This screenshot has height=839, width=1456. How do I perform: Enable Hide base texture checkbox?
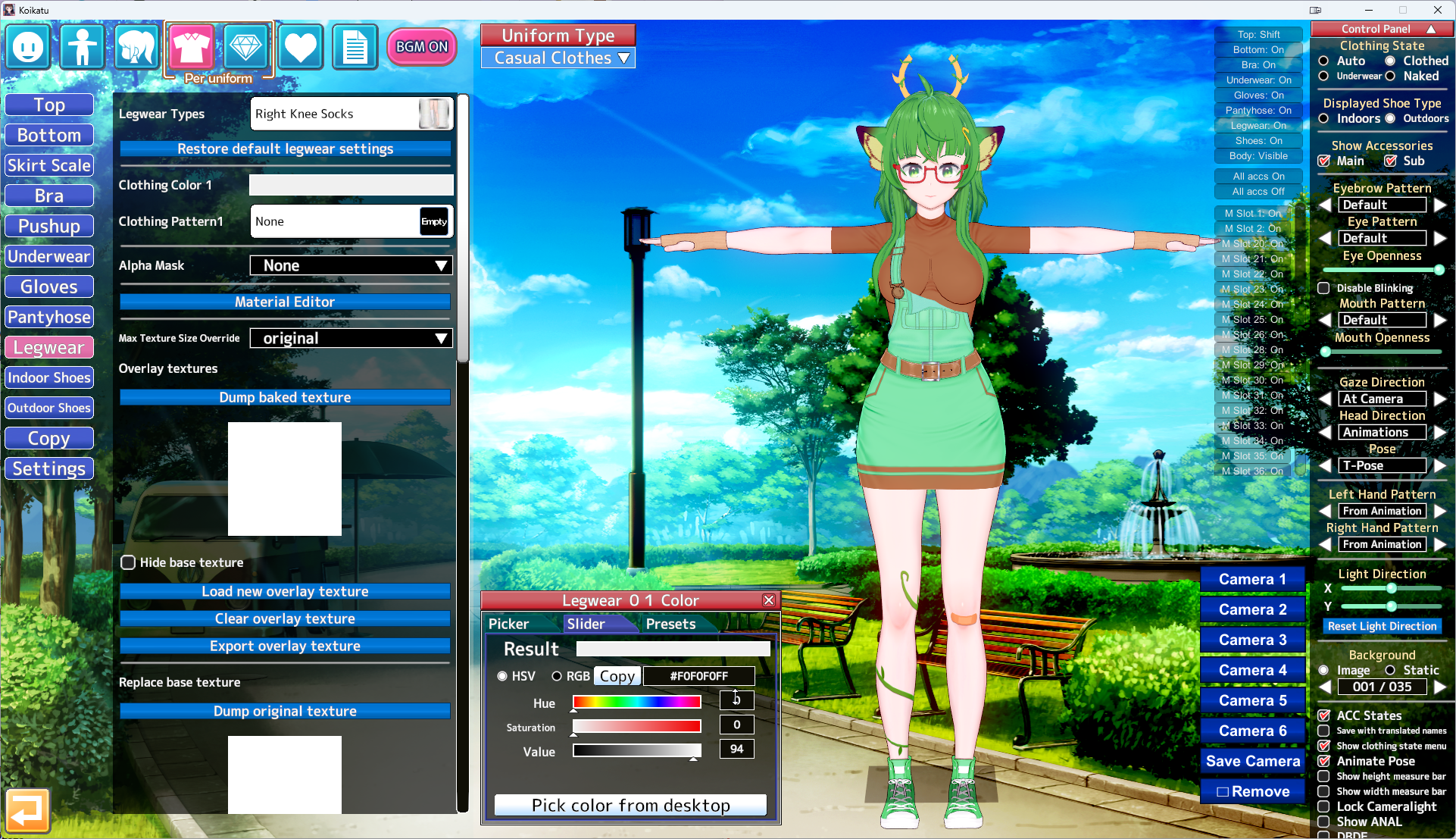click(x=128, y=562)
